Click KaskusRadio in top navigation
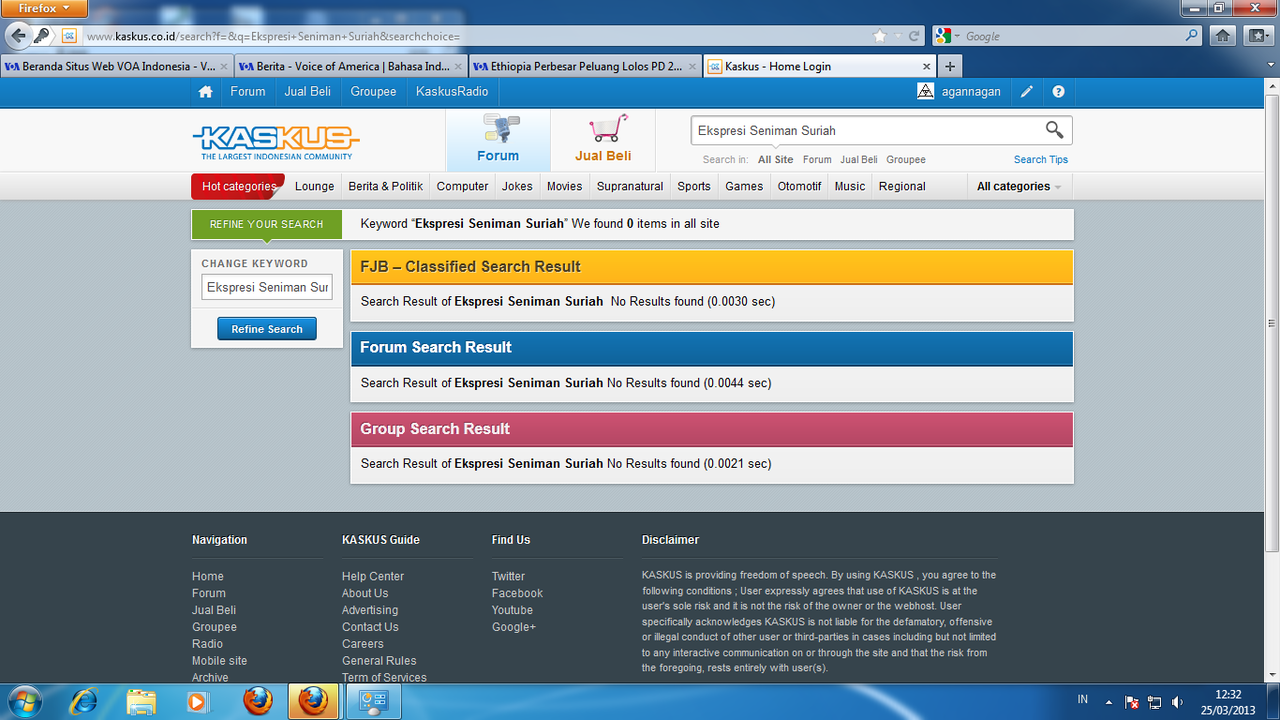The image size is (1280, 720). point(452,91)
